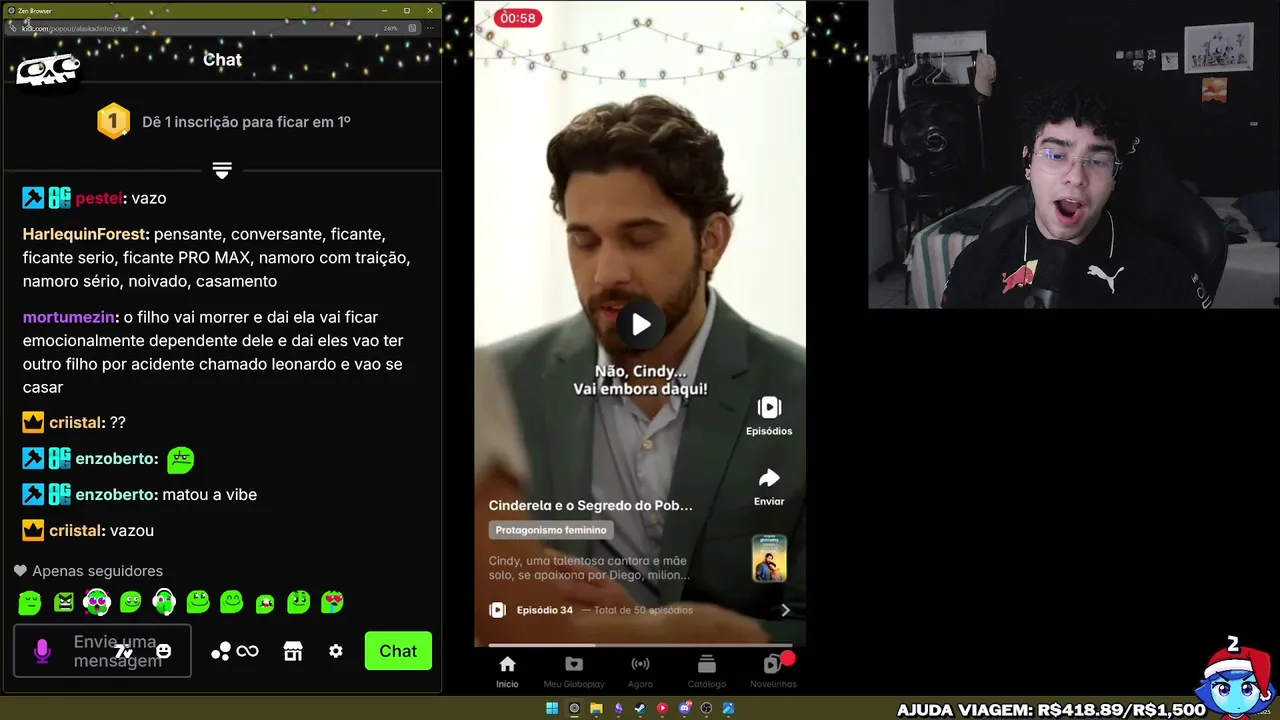Click mortumezin username in chat
The height and width of the screenshot is (720, 1280).
[x=69, y=317]
